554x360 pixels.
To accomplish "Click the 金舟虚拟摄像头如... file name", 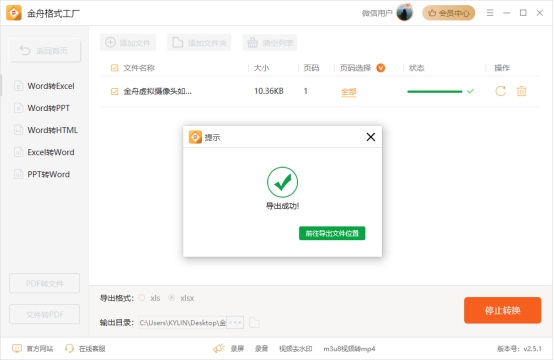I will tap(157, 92).
